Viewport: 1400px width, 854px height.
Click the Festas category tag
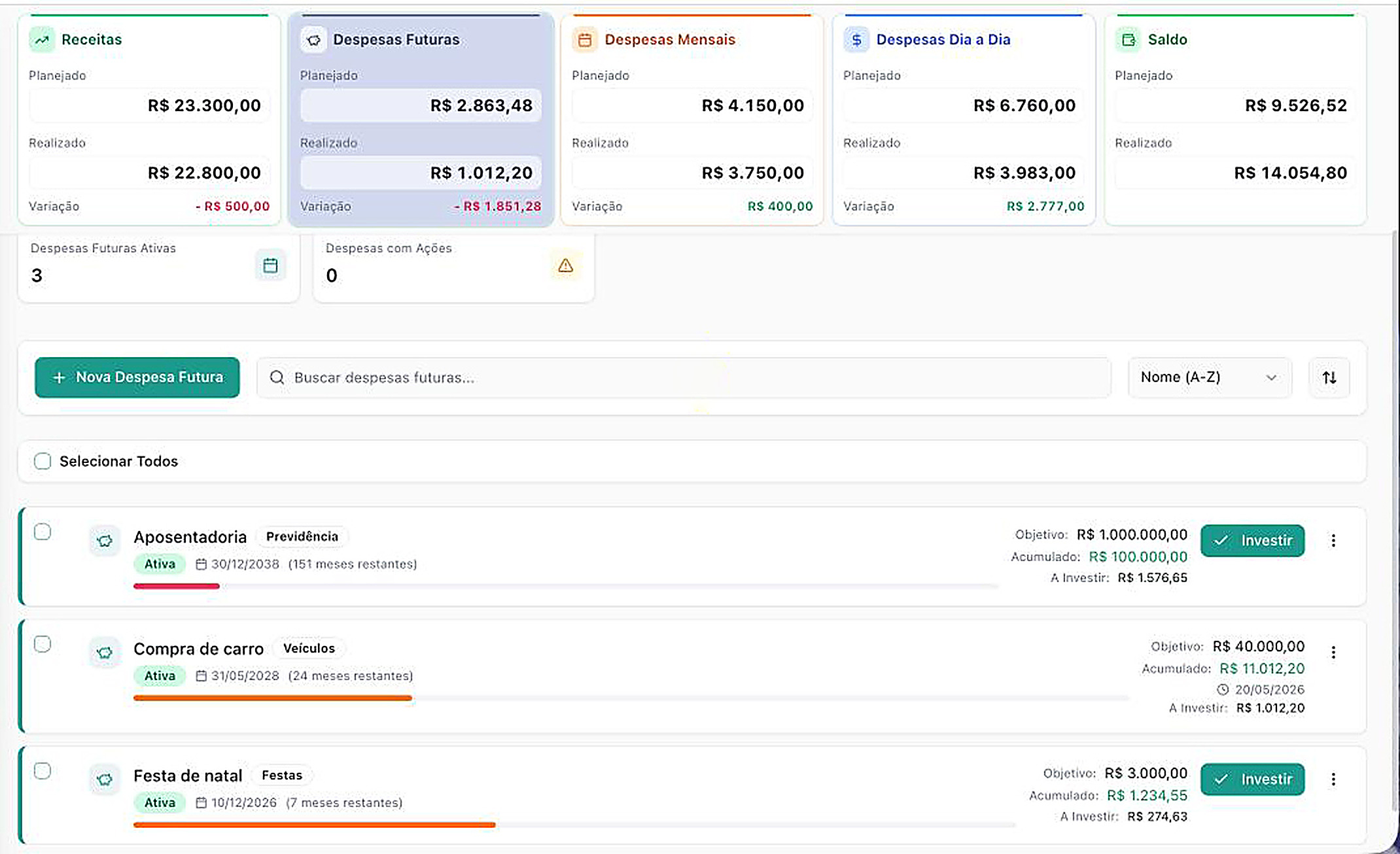[282, 776]
